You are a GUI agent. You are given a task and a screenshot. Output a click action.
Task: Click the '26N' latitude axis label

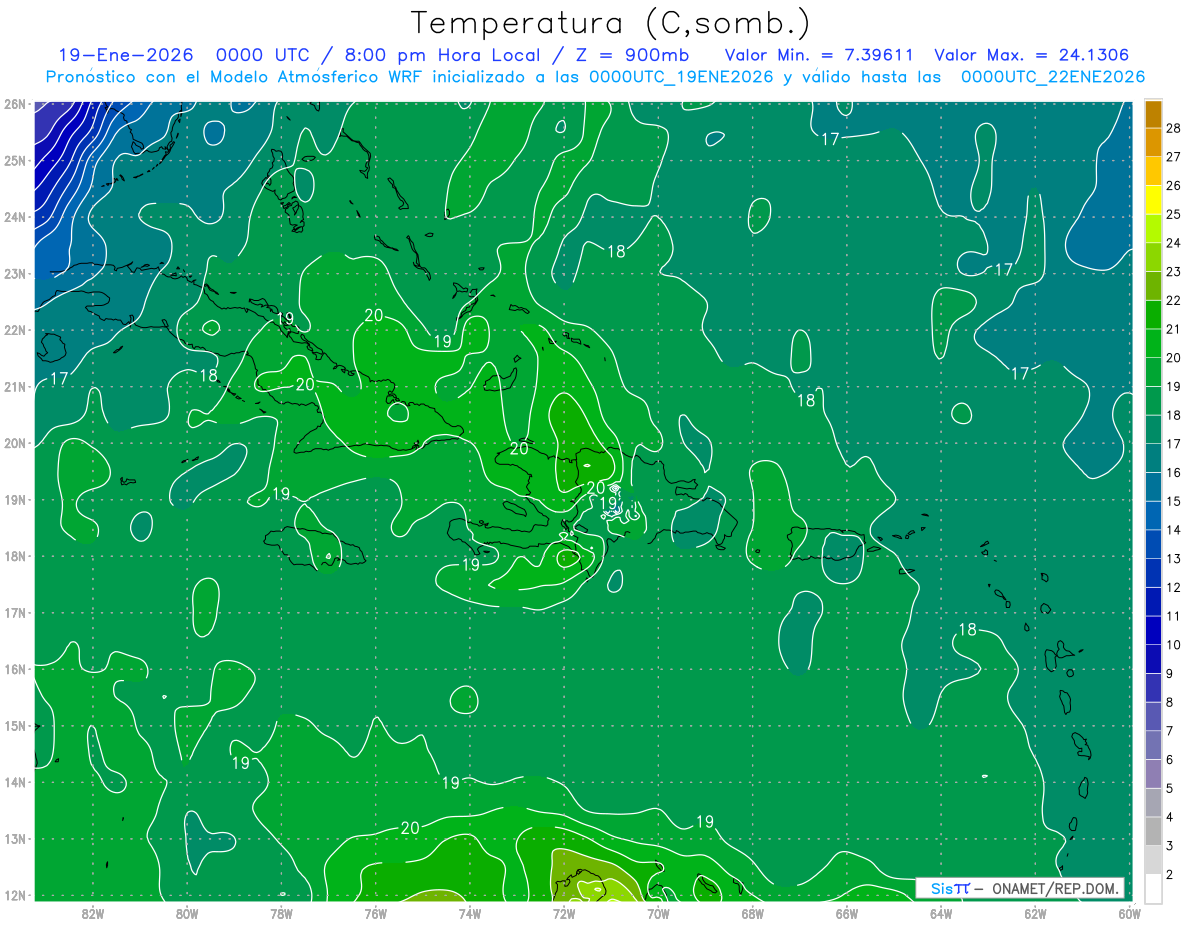pyautogui.click(x=14, y=104)
